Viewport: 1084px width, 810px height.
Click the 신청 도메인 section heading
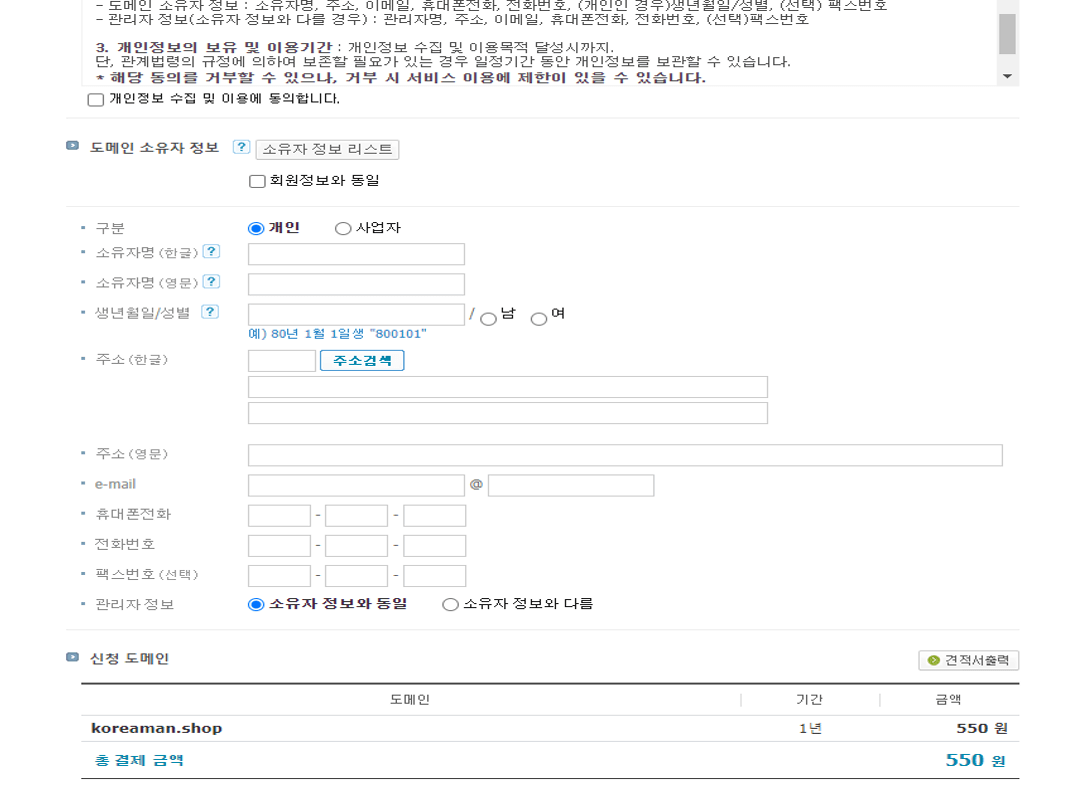click(129, 659)
